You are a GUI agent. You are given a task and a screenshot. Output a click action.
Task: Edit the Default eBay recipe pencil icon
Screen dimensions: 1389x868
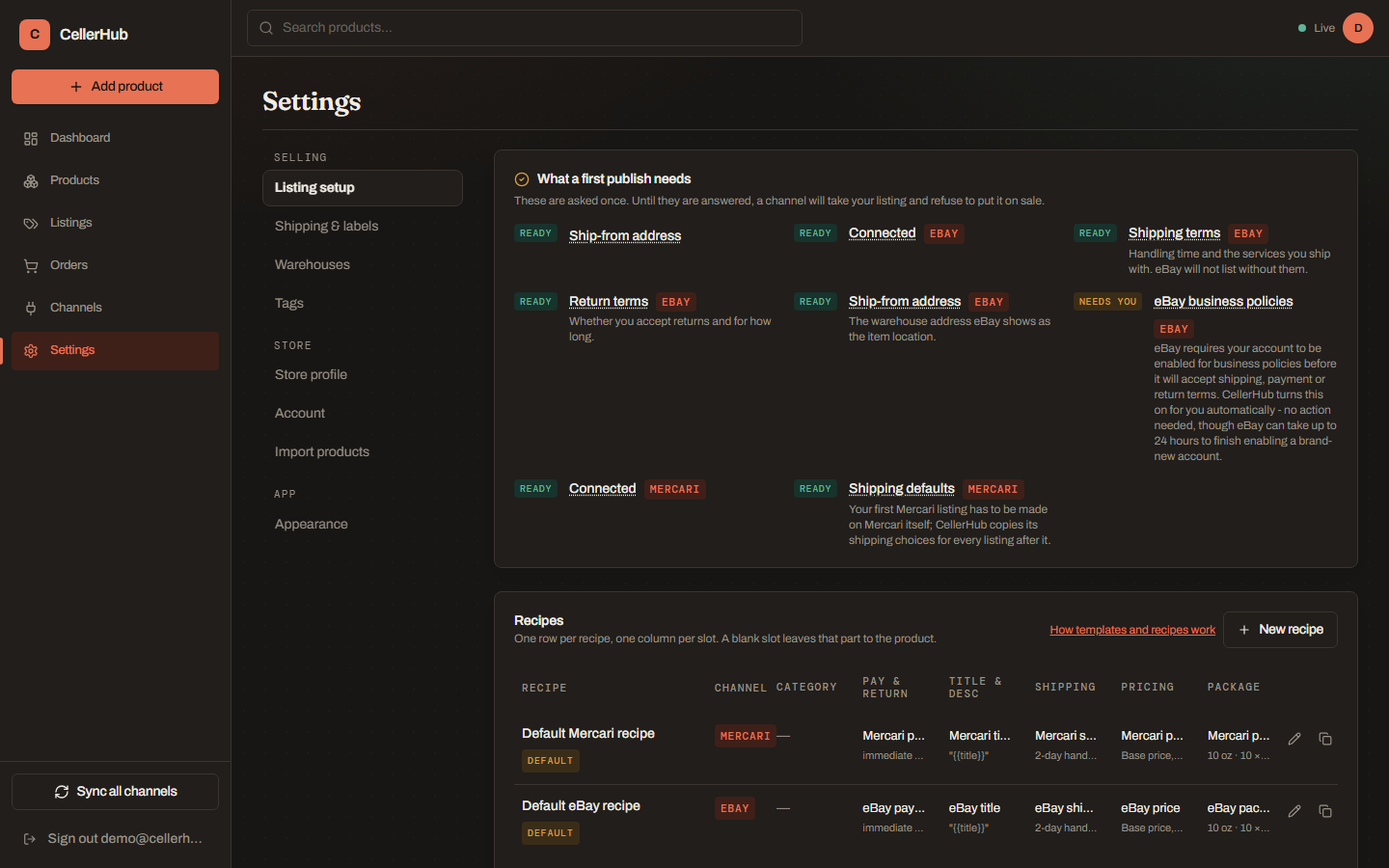[x=1294, y=811]
